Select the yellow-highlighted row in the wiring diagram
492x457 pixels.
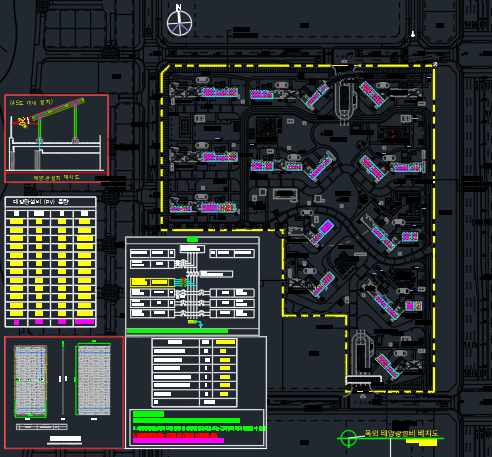(152, 282)
